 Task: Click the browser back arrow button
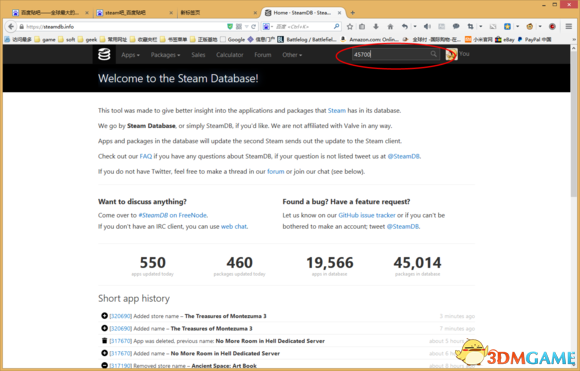tap(11, 26)
